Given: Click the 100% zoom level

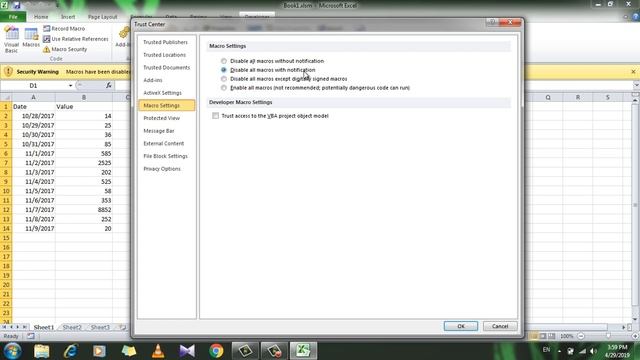Looking at the screenshot, I should pyautogui.click(x=567, y=336).
